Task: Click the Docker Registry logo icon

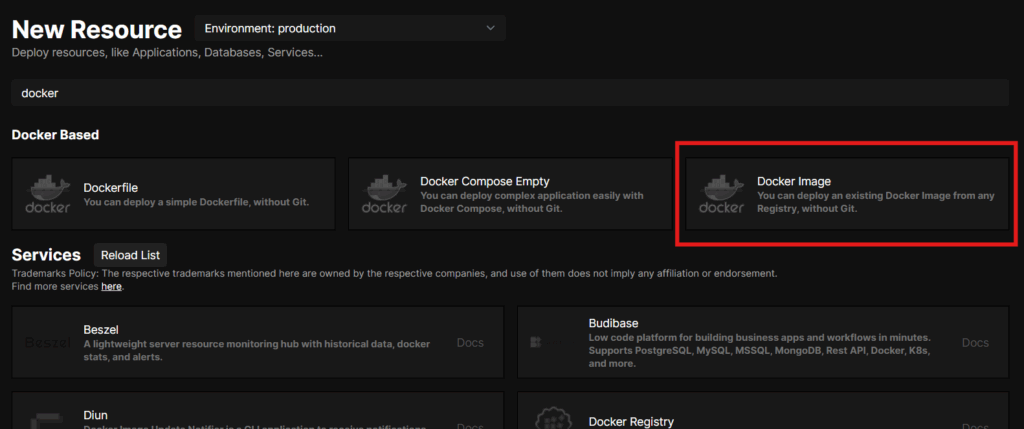Action: click(x=553, y=419)
